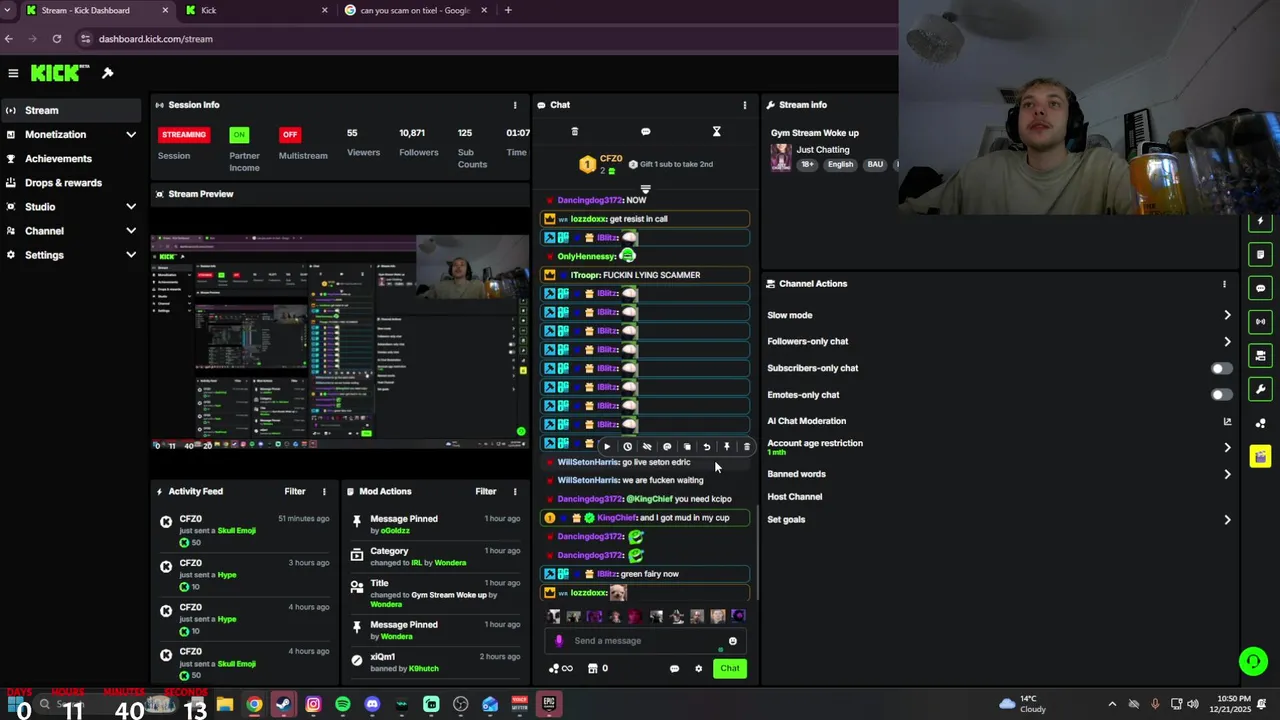Open OBS Studio from taskbar
The width and height of the screenshot is (1280, 720).
(460, 704)
